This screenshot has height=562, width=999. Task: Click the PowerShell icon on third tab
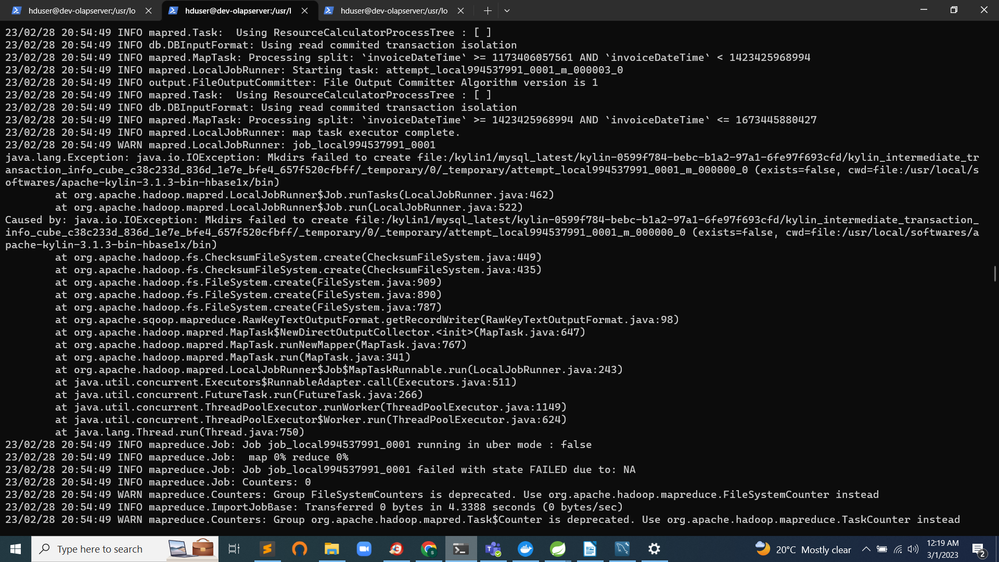(x=329, y=11)
